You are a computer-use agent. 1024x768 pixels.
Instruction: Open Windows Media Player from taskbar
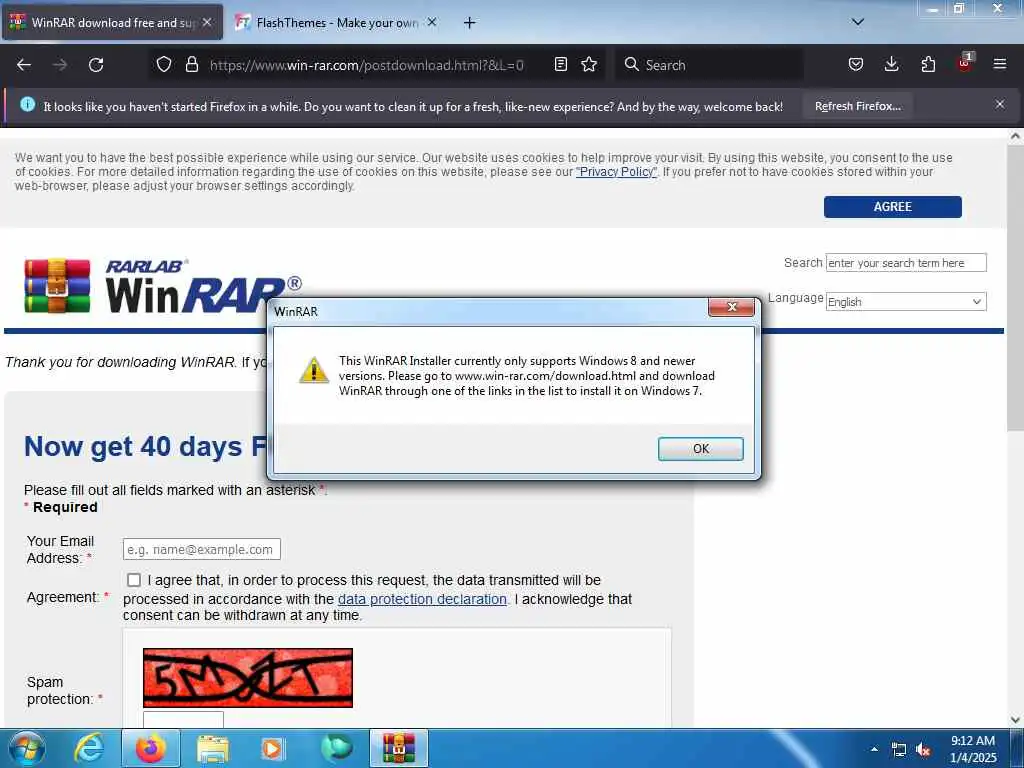(272, 748)
